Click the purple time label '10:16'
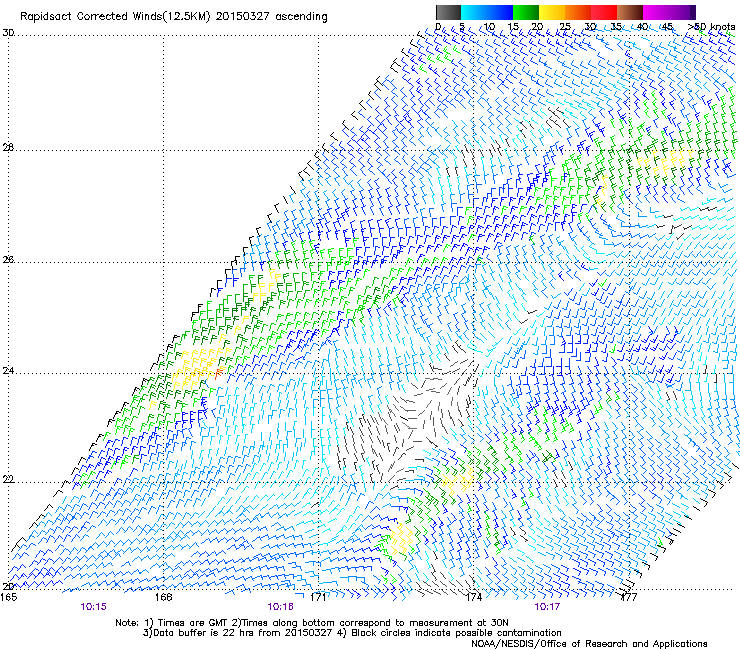This screenshot has width=740, height=650. coord(280,607)
